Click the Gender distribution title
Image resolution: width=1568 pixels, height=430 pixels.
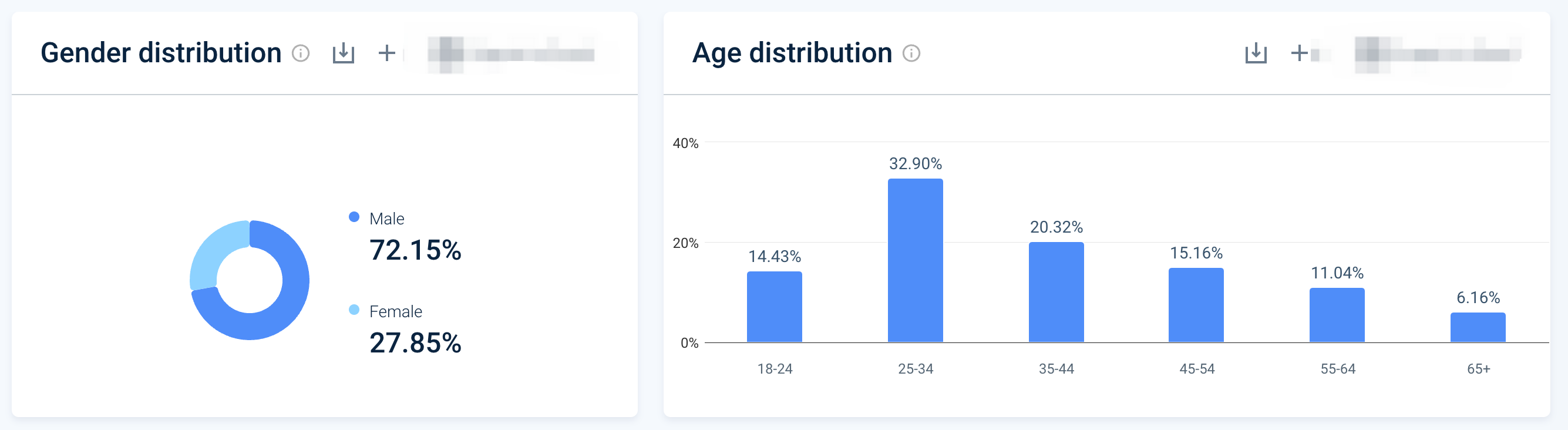pos(161,53)
